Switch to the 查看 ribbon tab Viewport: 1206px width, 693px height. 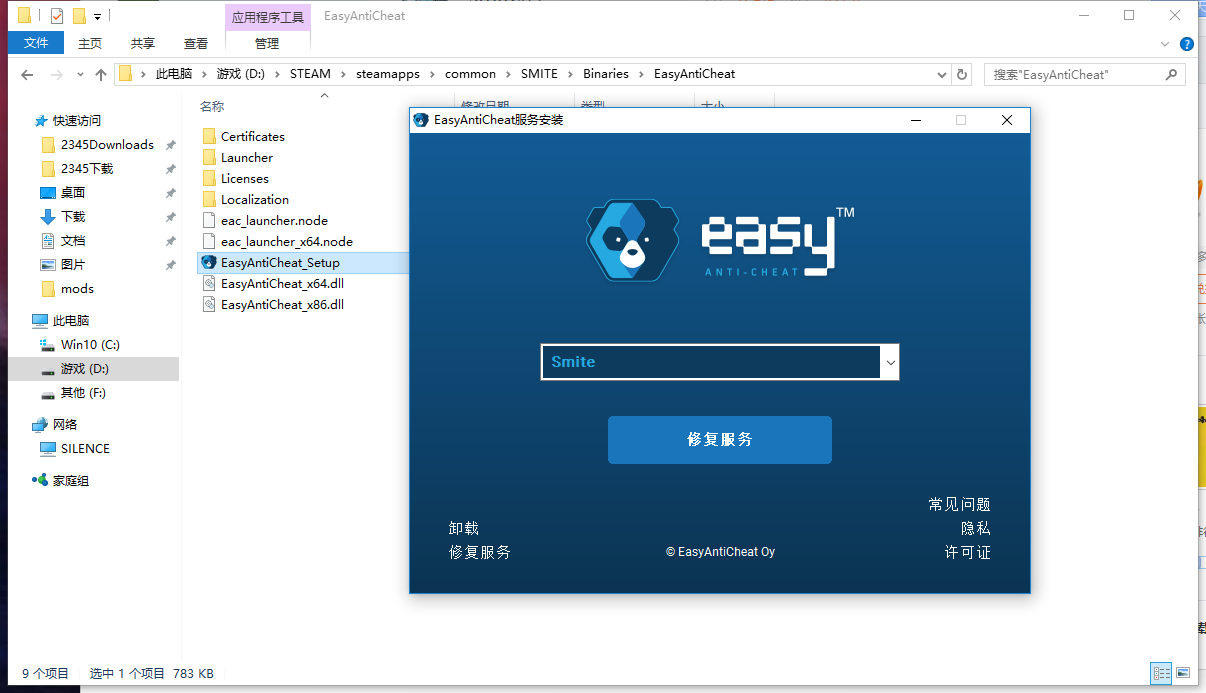[196, 43]
